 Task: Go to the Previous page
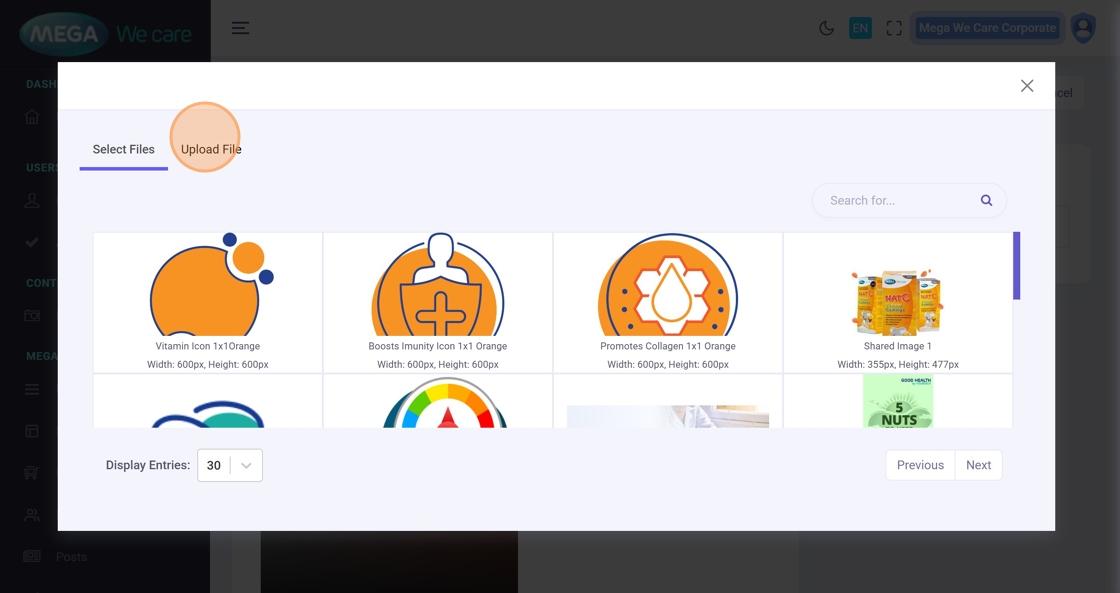point(920,465)
